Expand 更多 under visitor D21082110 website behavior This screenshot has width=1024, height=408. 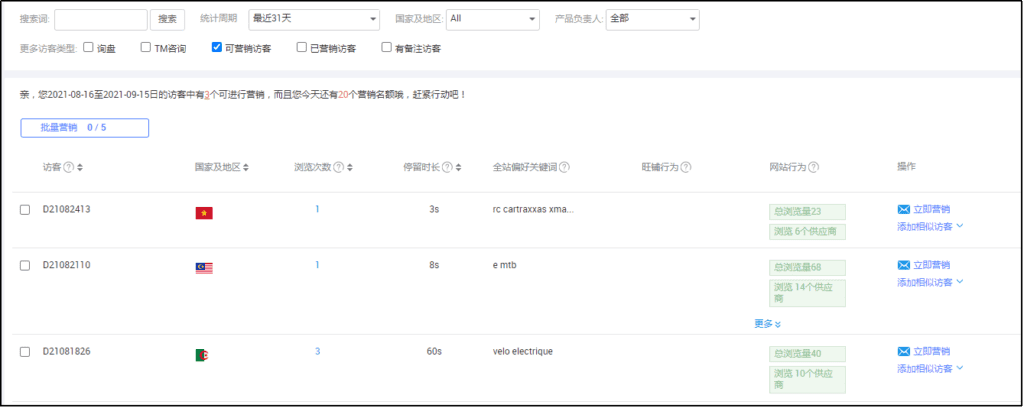tap(768, 324)
